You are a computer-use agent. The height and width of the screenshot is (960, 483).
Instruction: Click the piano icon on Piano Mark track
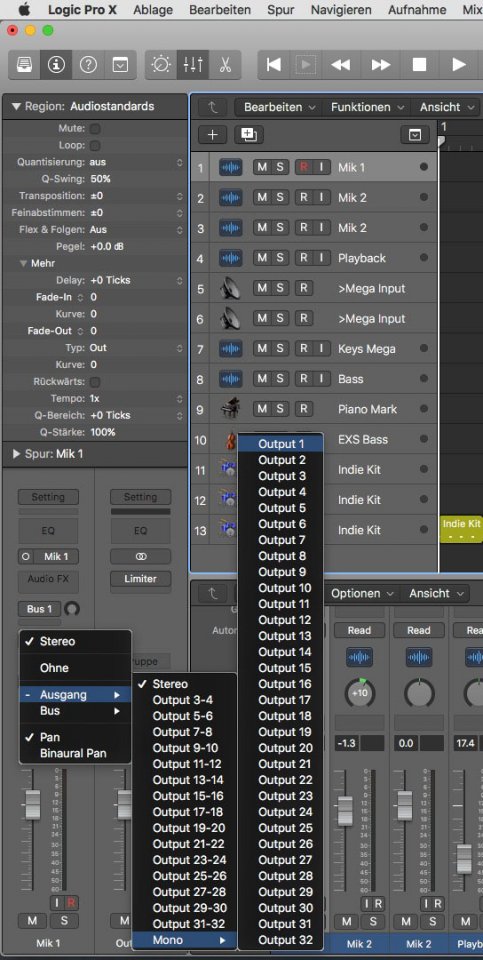[230, 409]
